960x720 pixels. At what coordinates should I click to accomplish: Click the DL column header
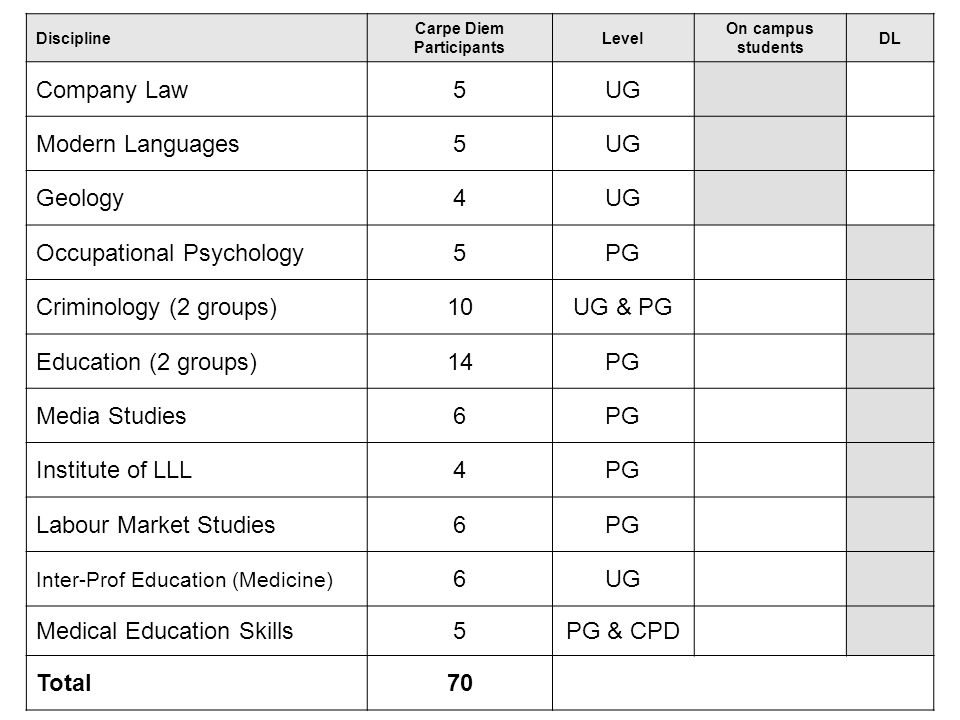click(890, 38)
